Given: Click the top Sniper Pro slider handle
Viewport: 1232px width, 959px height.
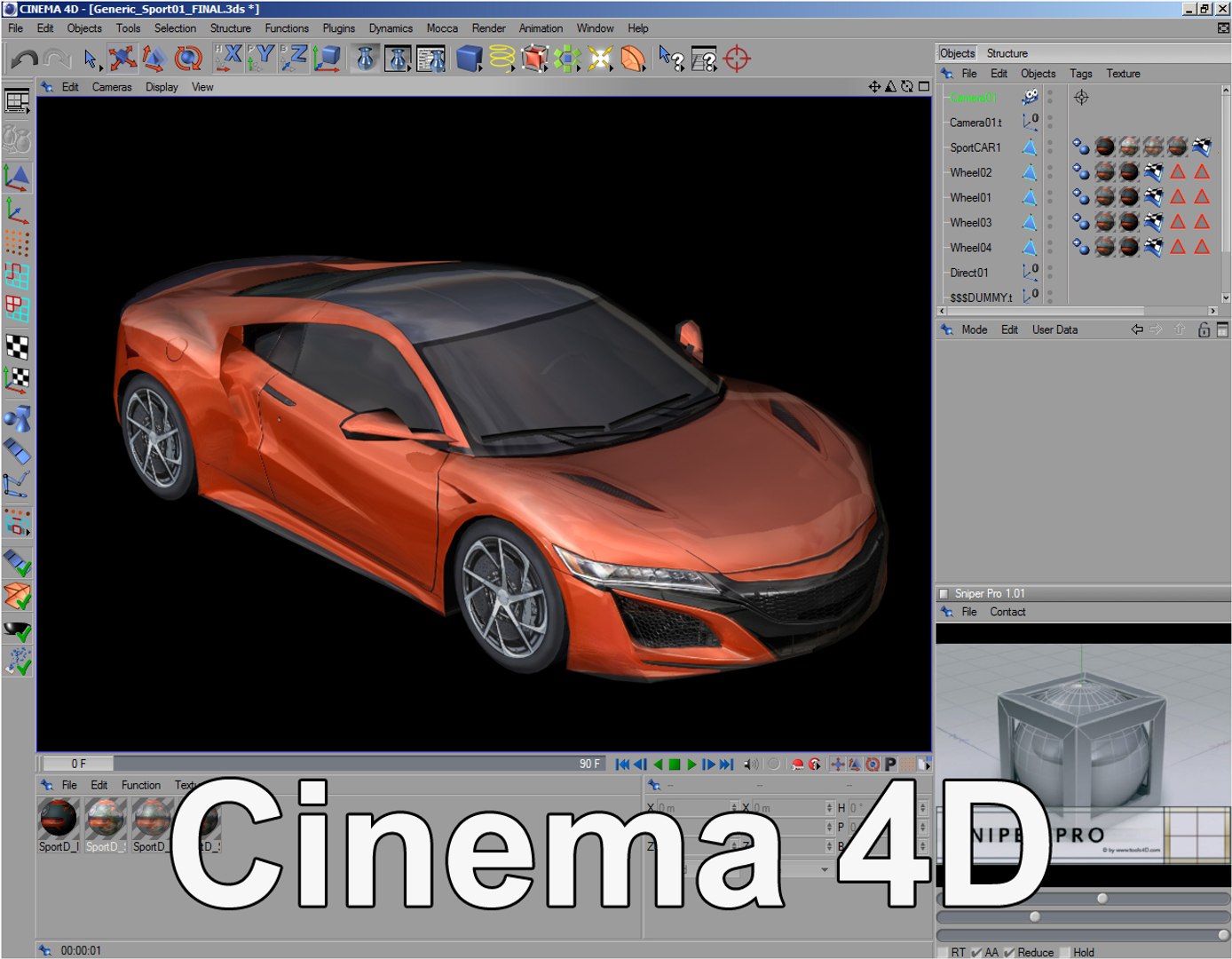Looking at the screenshot, I should tap(1102, 898).
